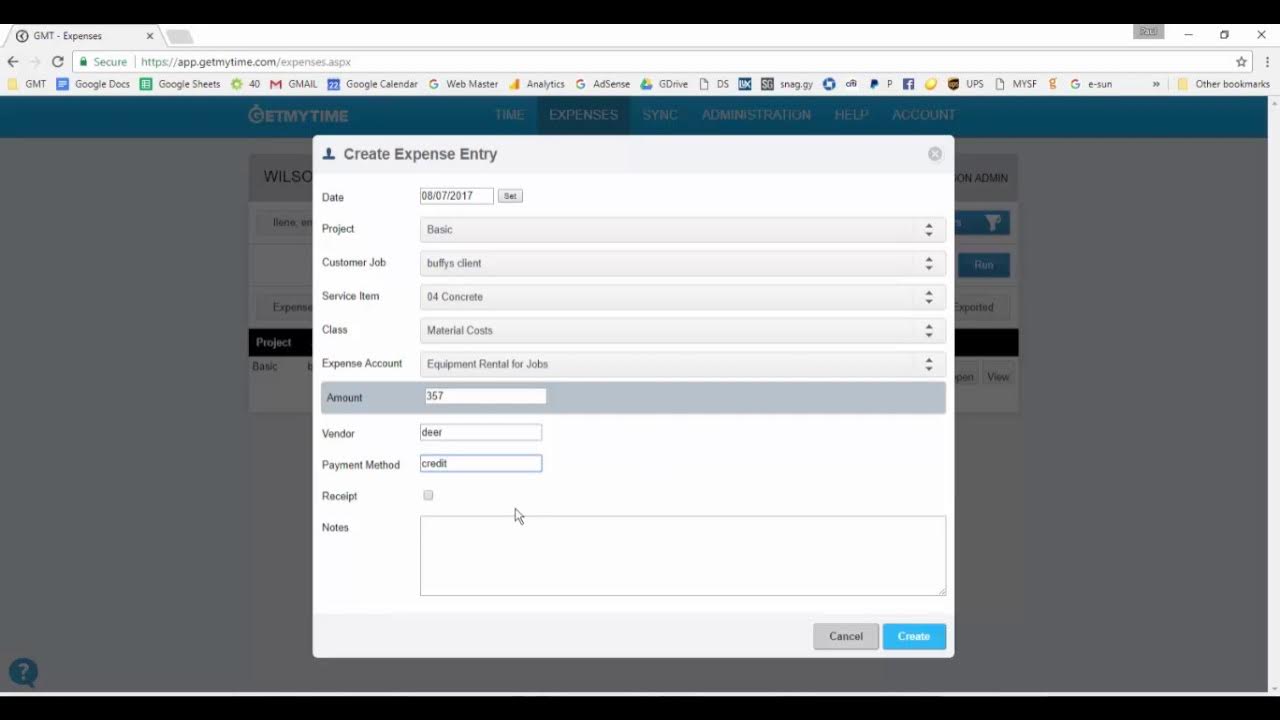Click the help question mark icon
Screen dimensions: 1280x720
click(x=23, y=673)
